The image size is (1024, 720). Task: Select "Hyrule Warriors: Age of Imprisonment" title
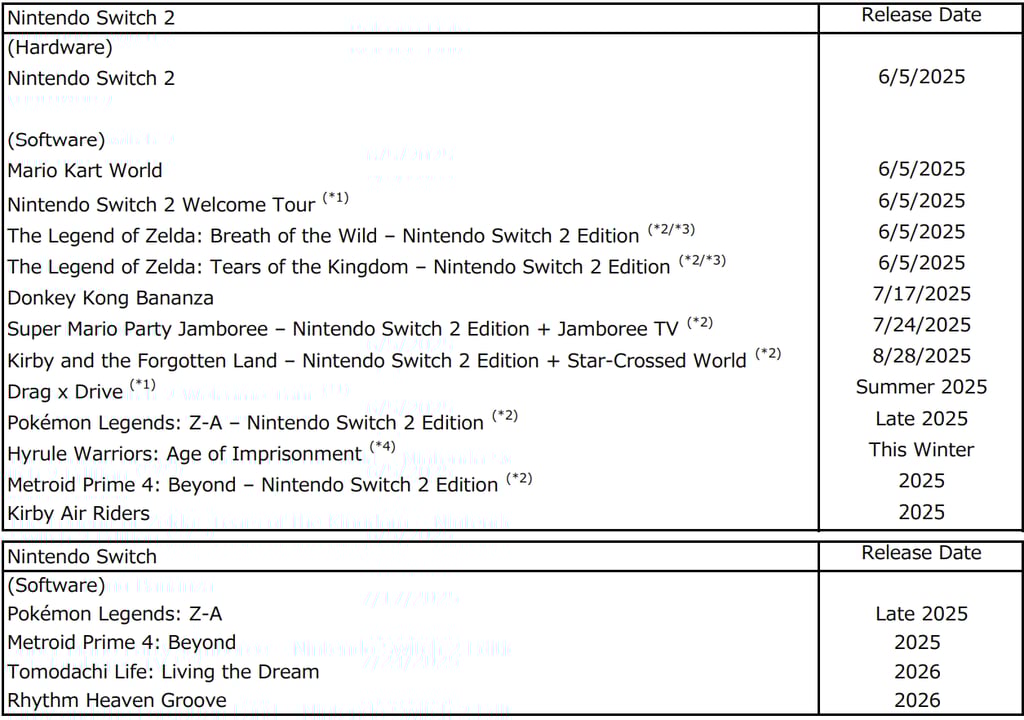[185, 454]
